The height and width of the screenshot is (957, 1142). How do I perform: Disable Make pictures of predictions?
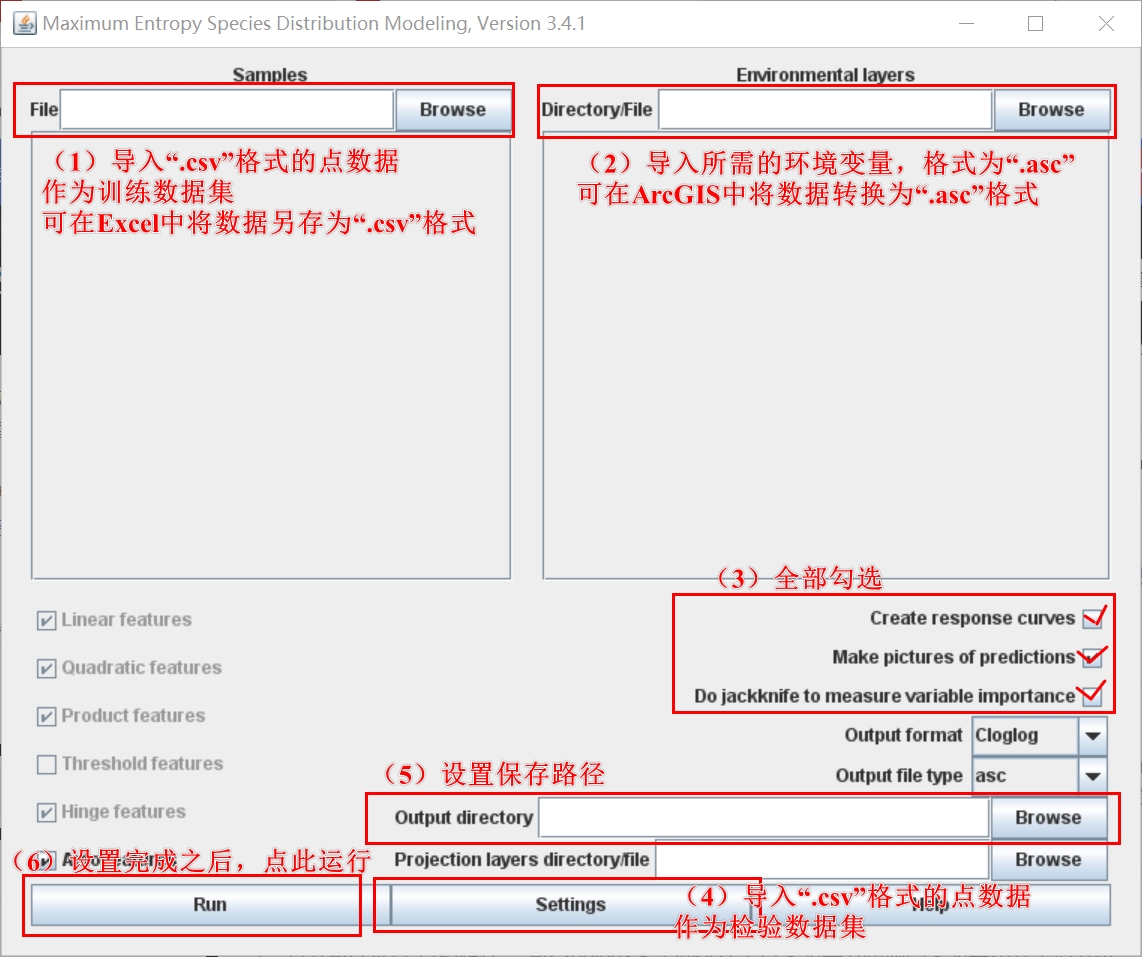click(x=1092, y=657)
